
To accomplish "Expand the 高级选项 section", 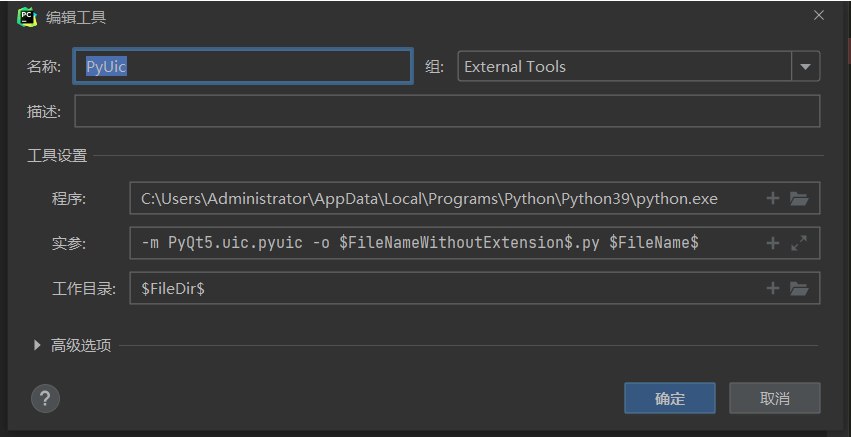I will (38, 345).
